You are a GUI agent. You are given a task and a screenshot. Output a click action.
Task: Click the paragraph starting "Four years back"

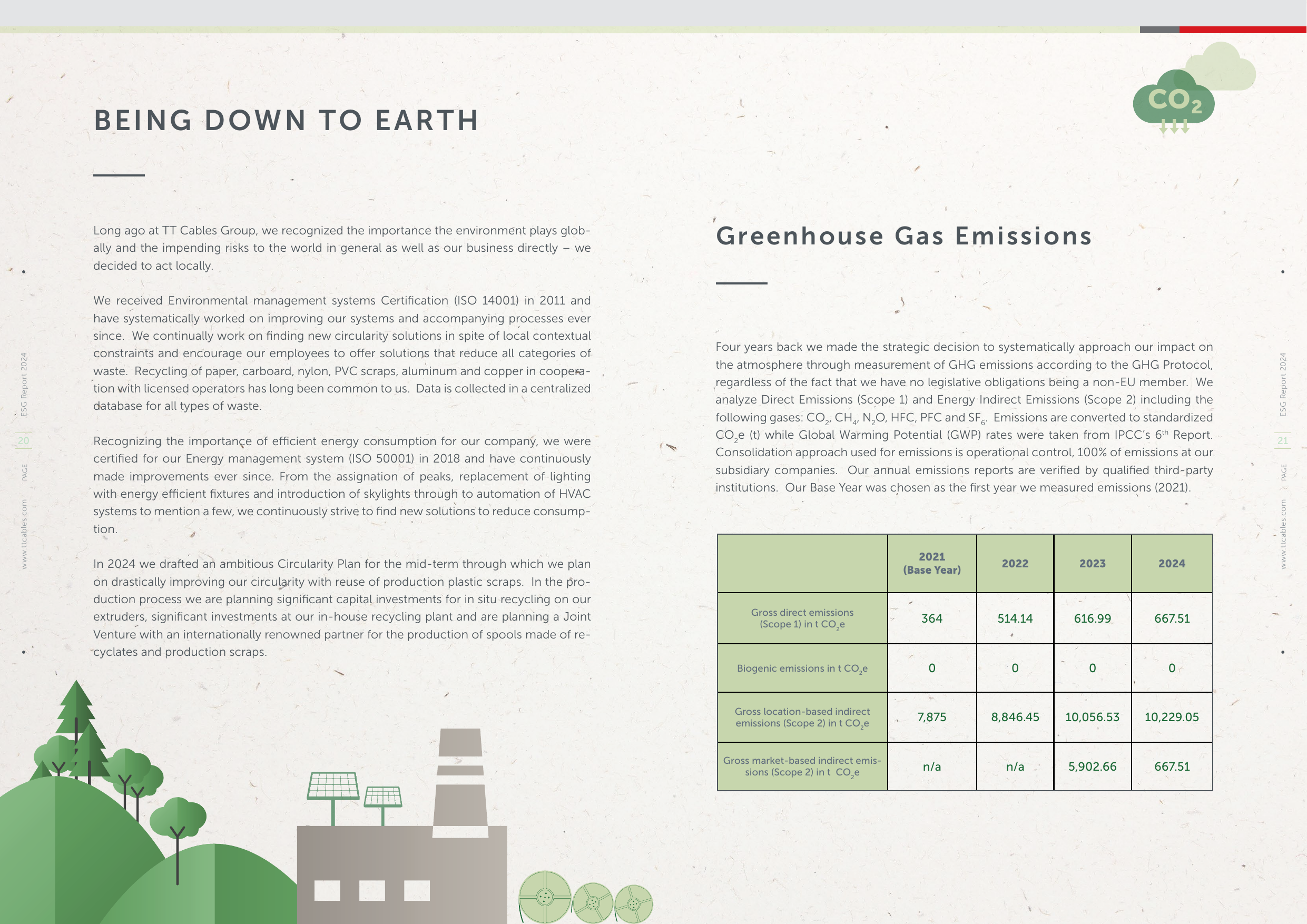click(964, 417)
